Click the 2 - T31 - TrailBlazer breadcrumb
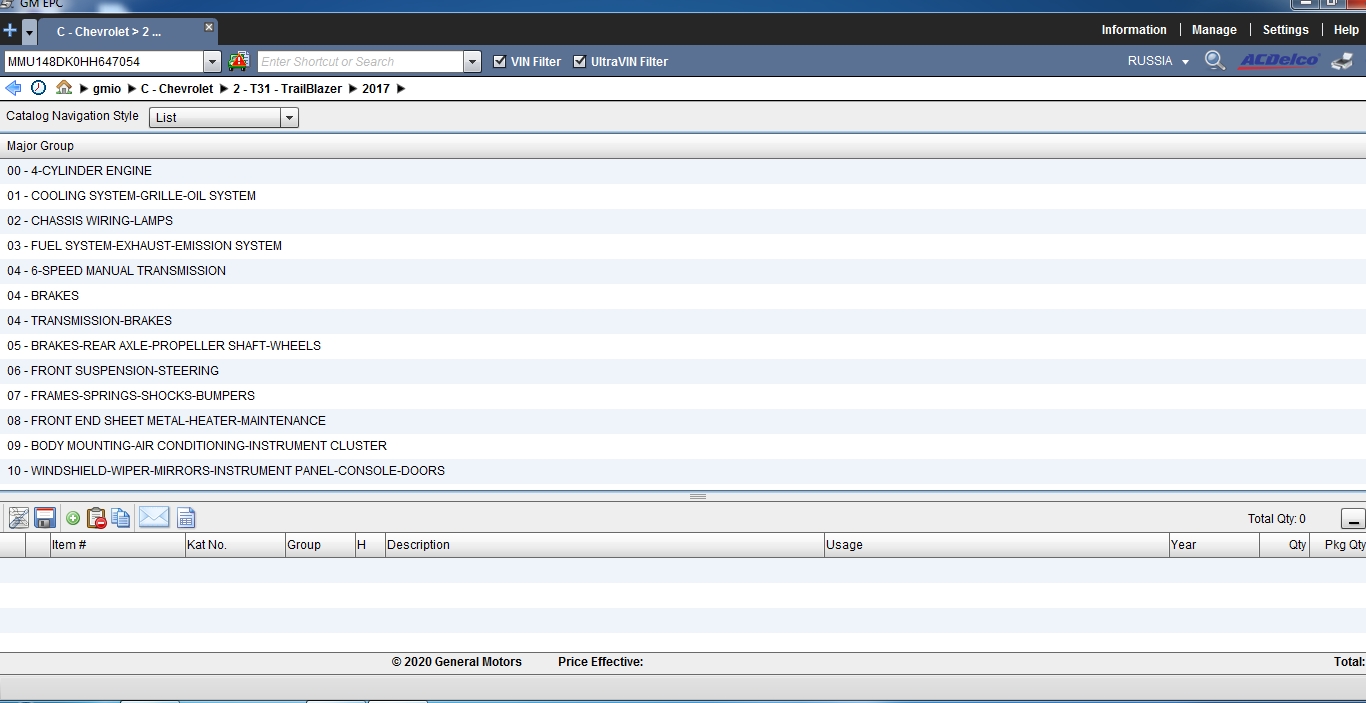 click(x=288, y=89)
